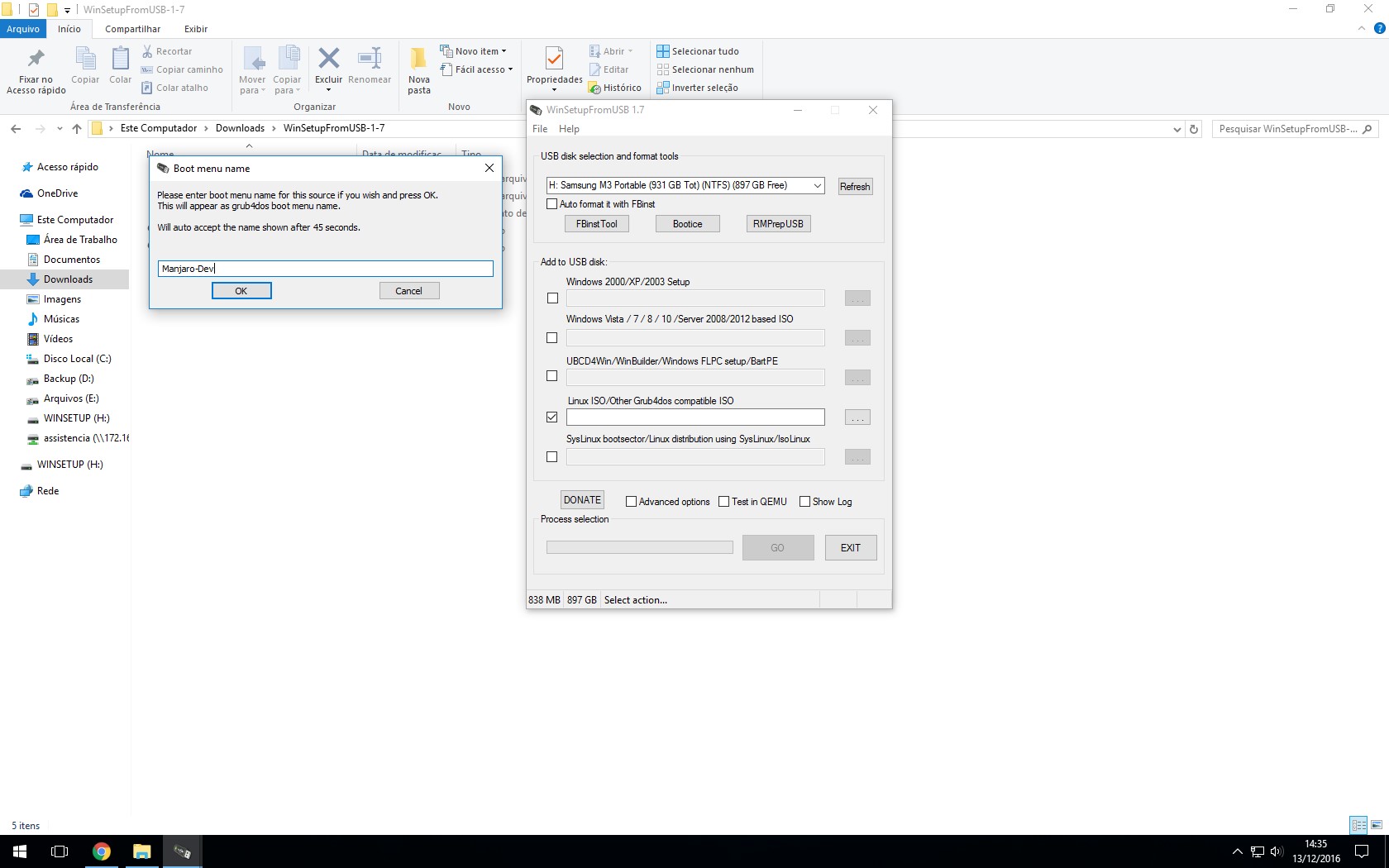1389x868 pixels.
Task: Open the USB disk selection dropdown
Action: (817, 186)
